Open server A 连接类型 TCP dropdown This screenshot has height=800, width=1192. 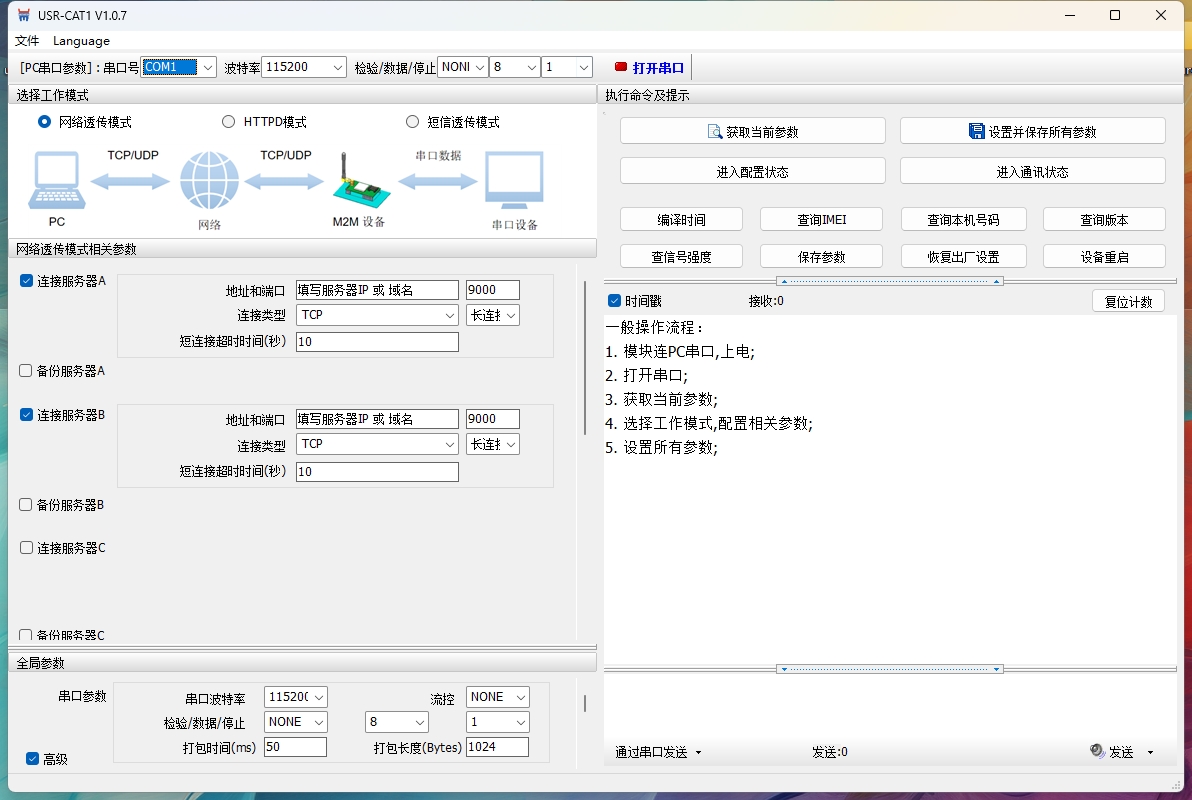449,315
